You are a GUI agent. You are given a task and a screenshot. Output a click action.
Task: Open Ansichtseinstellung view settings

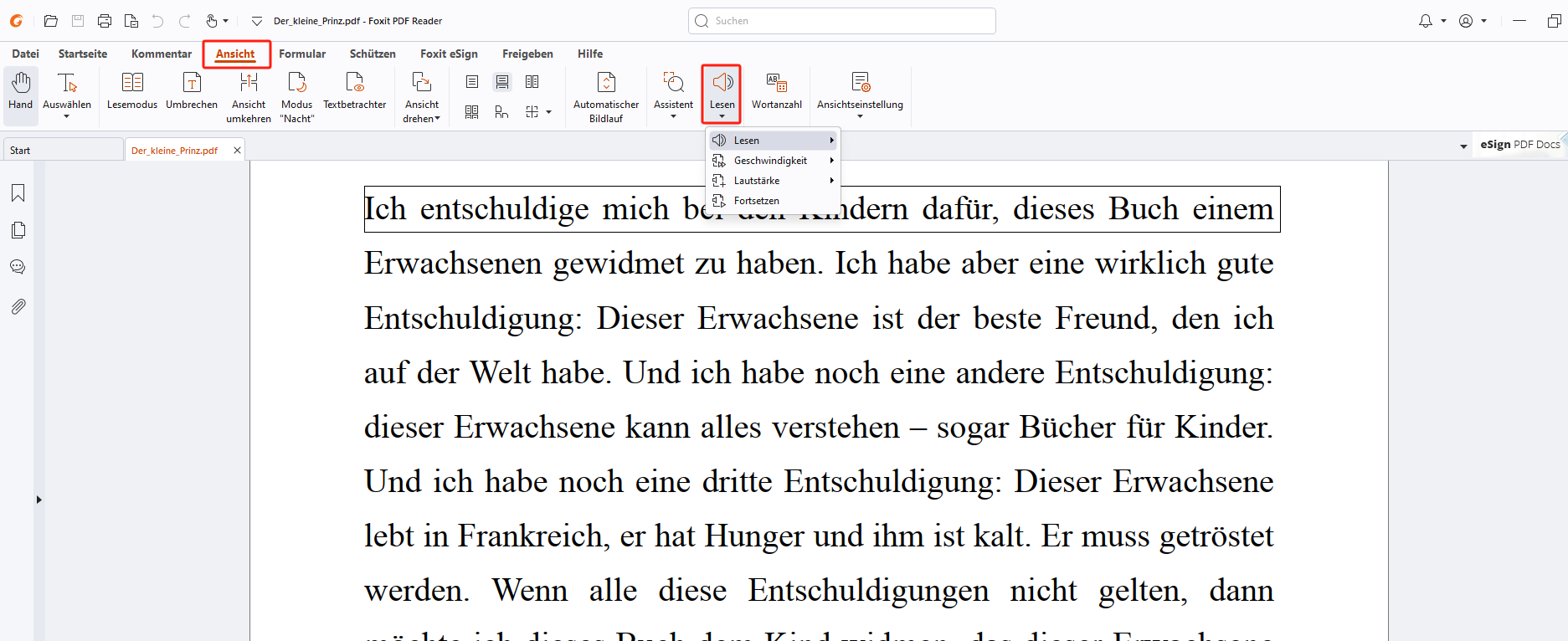tap(860, 95)
